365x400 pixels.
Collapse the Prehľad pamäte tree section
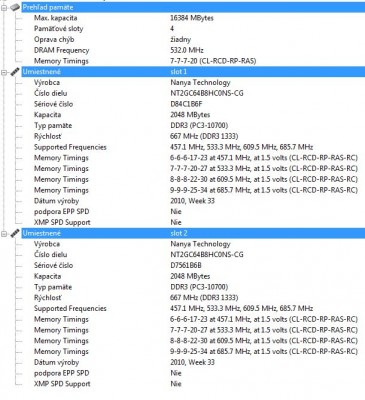tap(4, 7)
